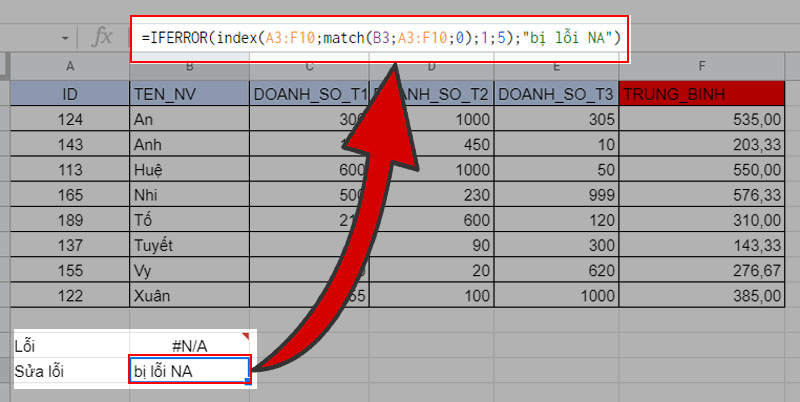This screenshot has height=402, width=800.
Task: Select column B header
Action: point(187,67)
